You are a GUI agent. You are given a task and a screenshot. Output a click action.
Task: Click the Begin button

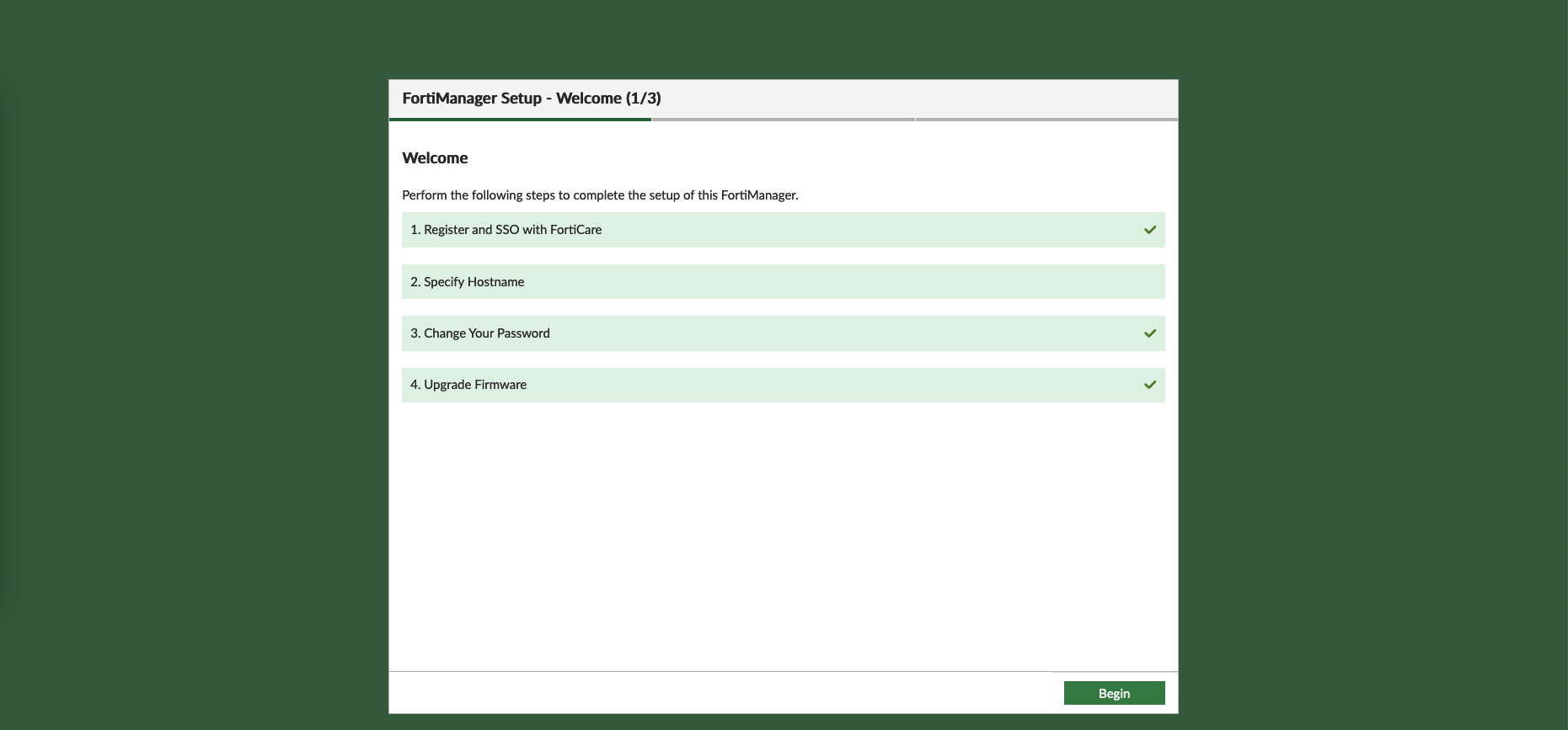(x=1114, y=693)
